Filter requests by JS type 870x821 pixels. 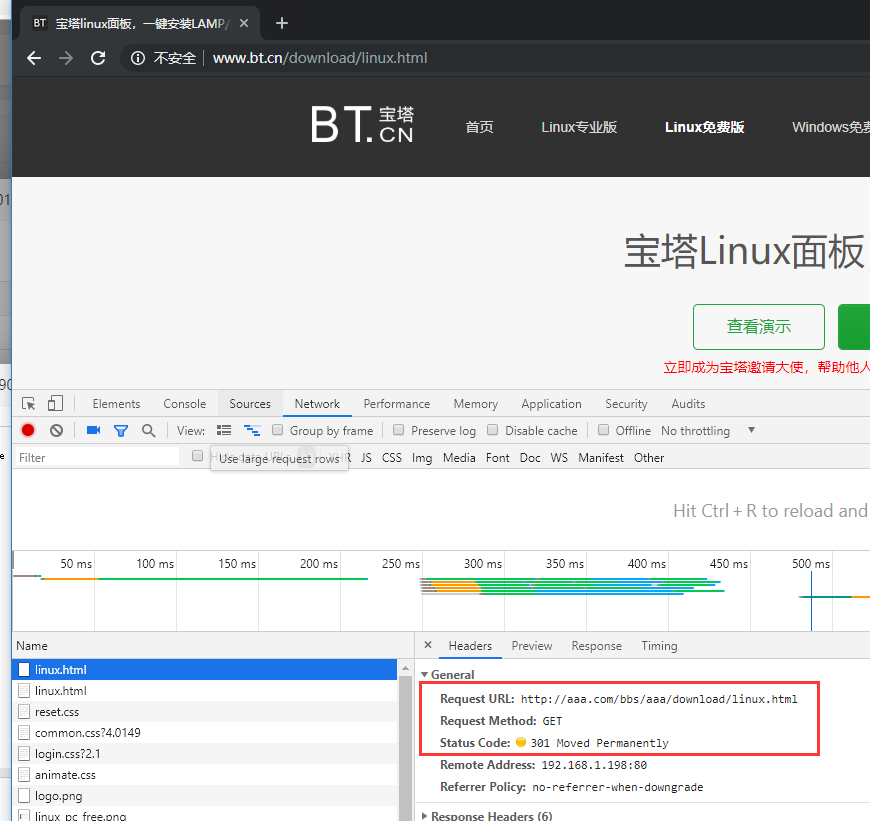point(366,458)
